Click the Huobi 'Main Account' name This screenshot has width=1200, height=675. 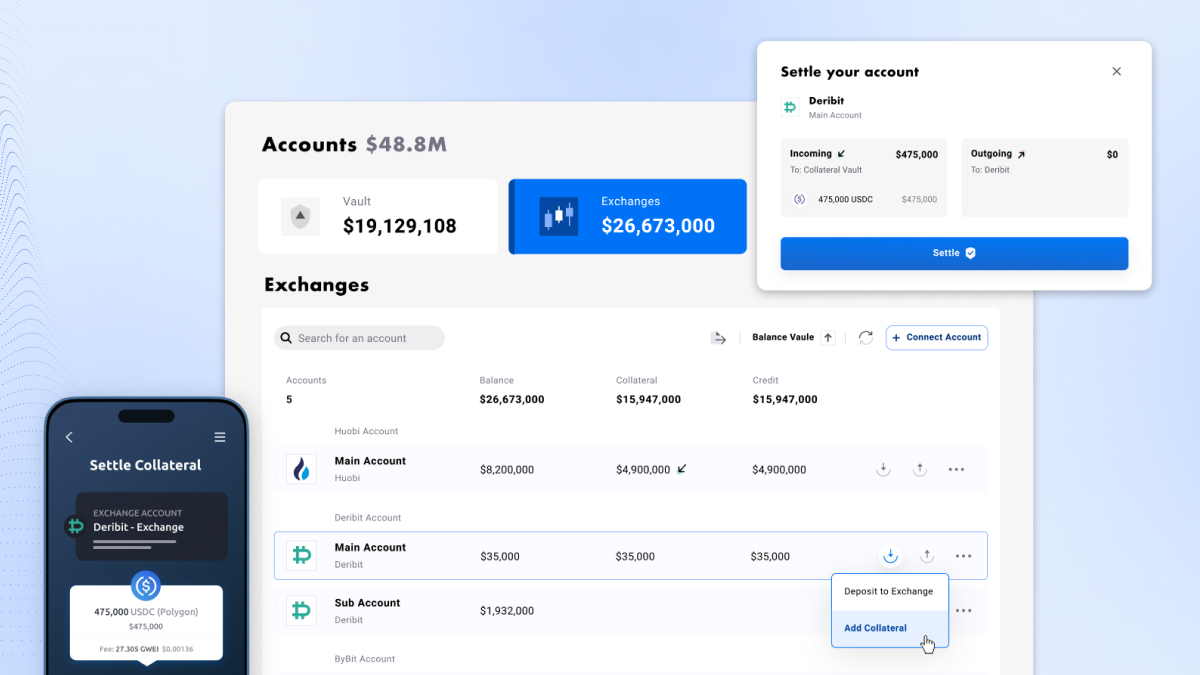pos(370,461)
